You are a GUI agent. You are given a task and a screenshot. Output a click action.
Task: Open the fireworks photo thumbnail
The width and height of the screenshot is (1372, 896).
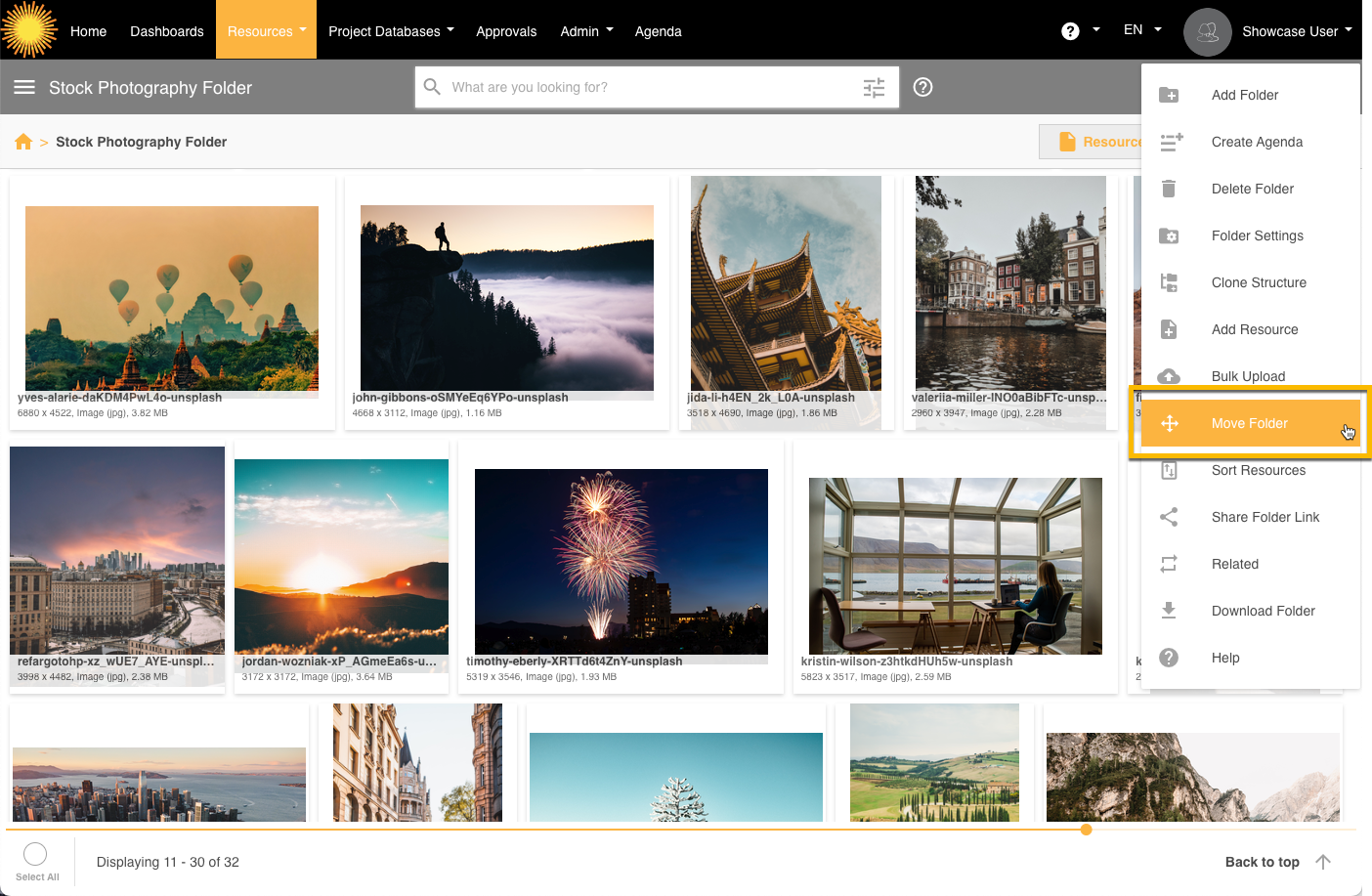(x=621, y=561)
